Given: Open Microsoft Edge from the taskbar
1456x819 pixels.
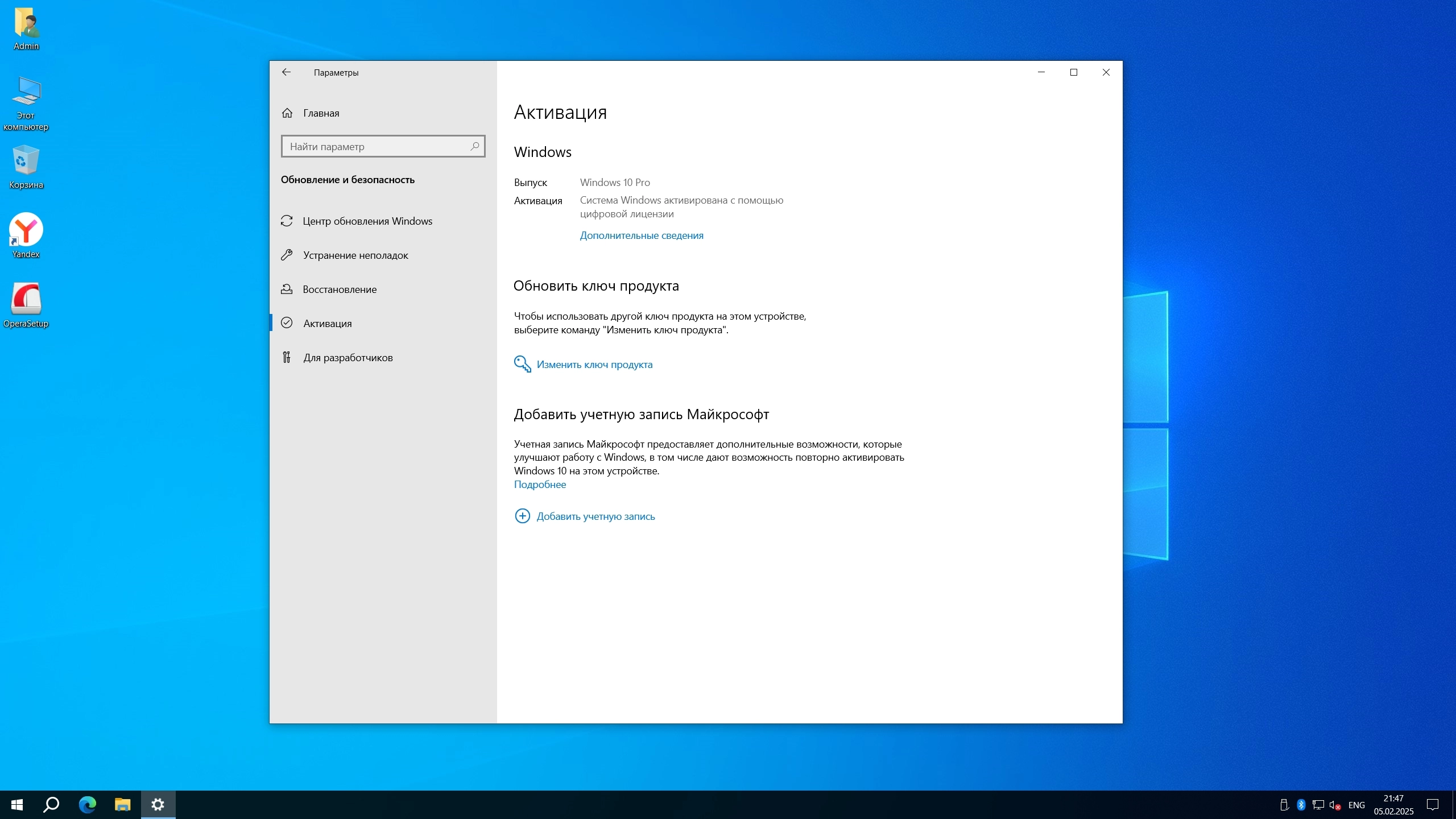Looking at the screenshot, I should pos(87,804).
